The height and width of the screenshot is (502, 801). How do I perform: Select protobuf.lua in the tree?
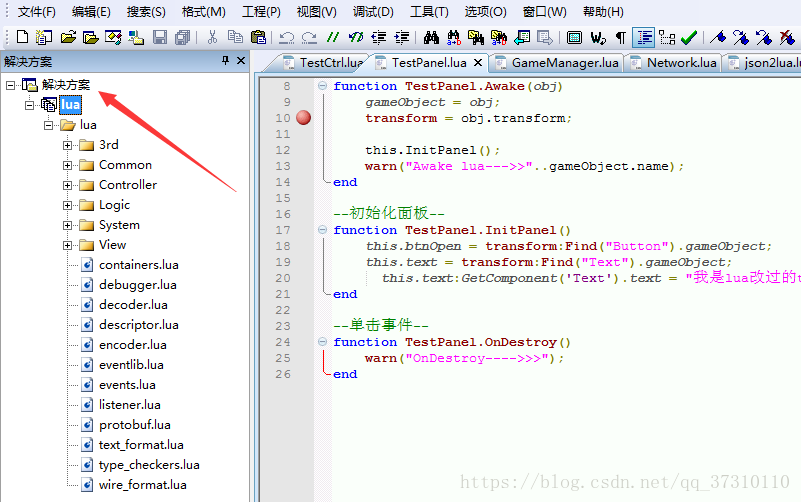[x=135, y=425]
